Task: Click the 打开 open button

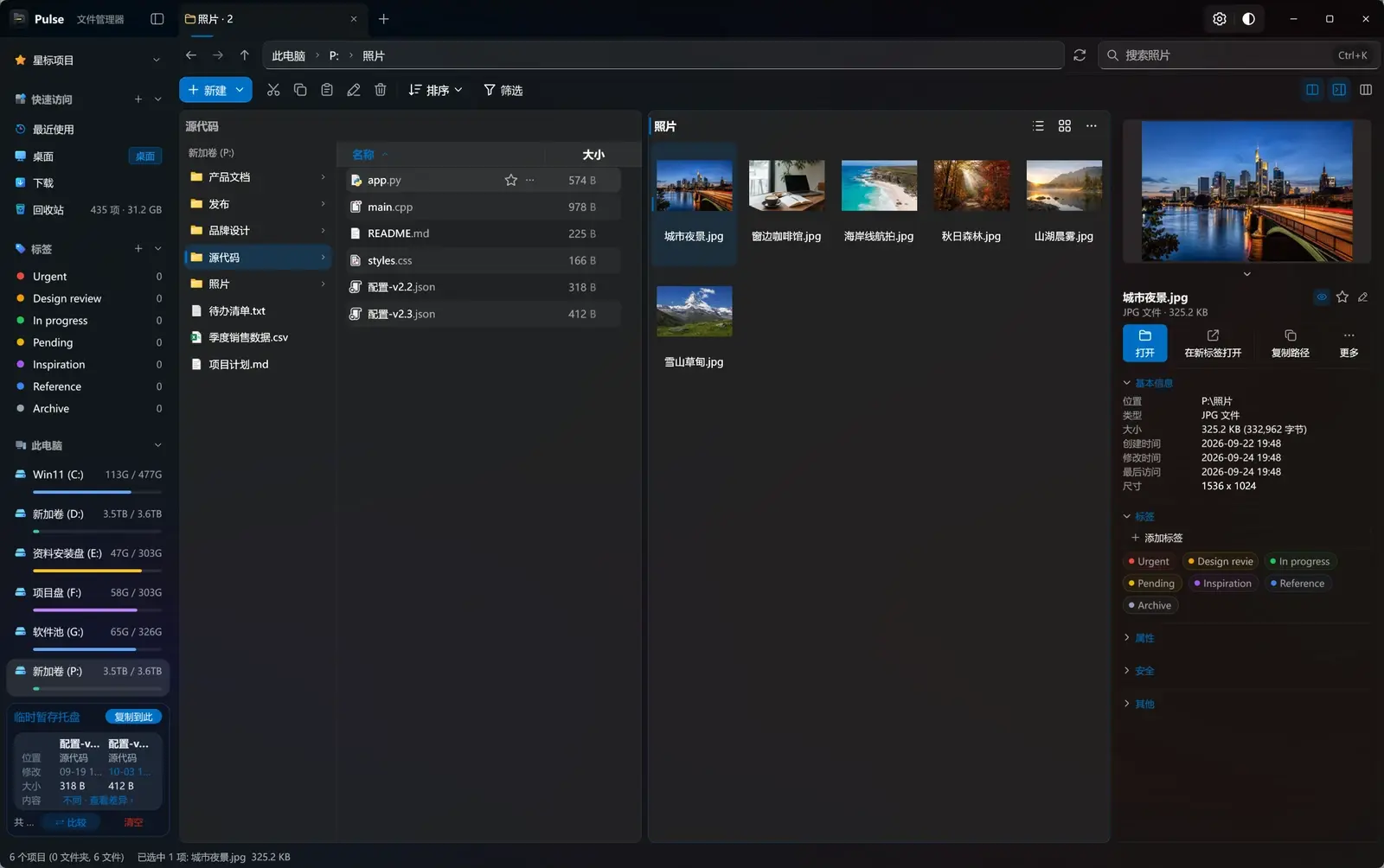Action: click(1144, 343)
